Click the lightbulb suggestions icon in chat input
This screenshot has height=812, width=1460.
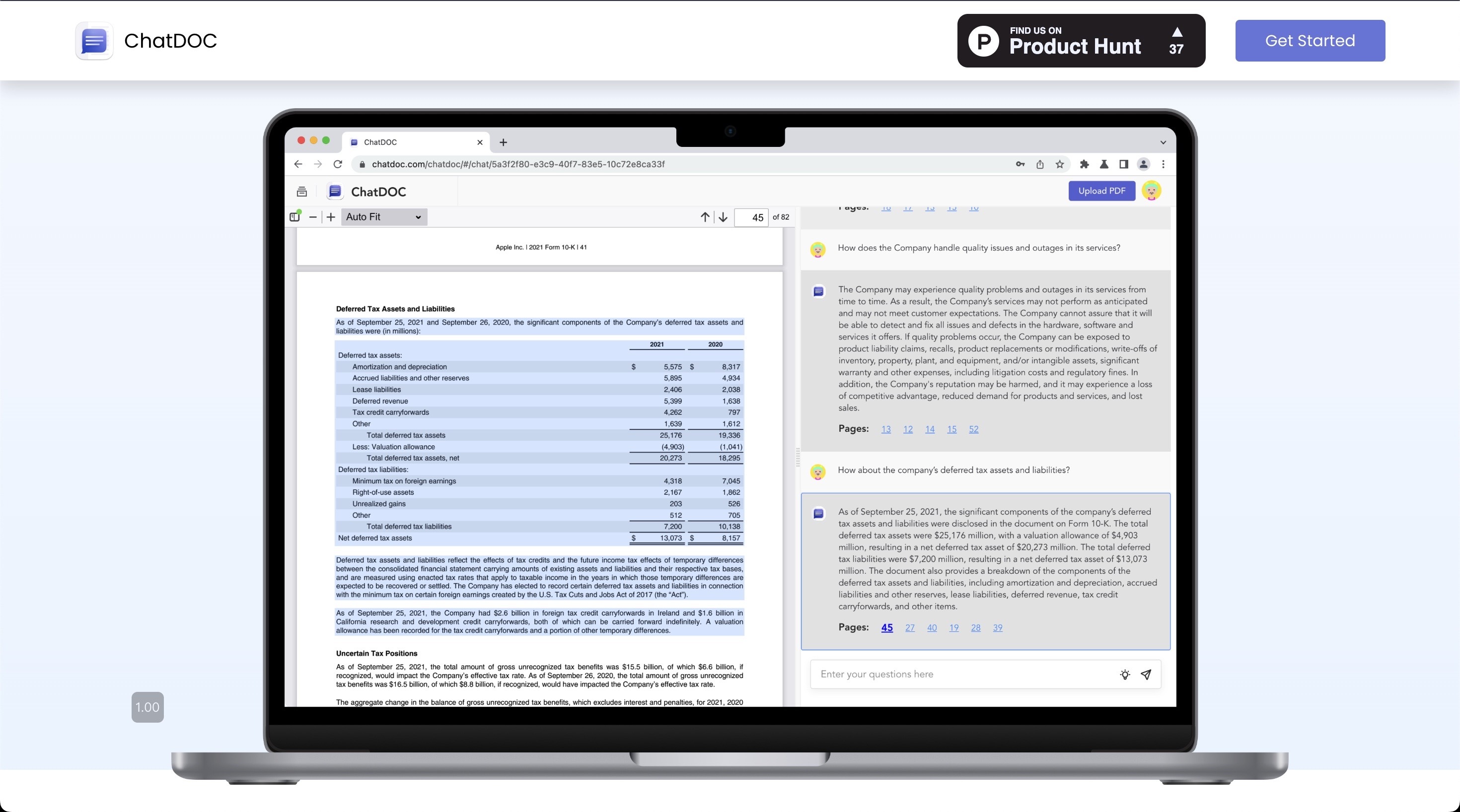click(x=1125, y=675)
